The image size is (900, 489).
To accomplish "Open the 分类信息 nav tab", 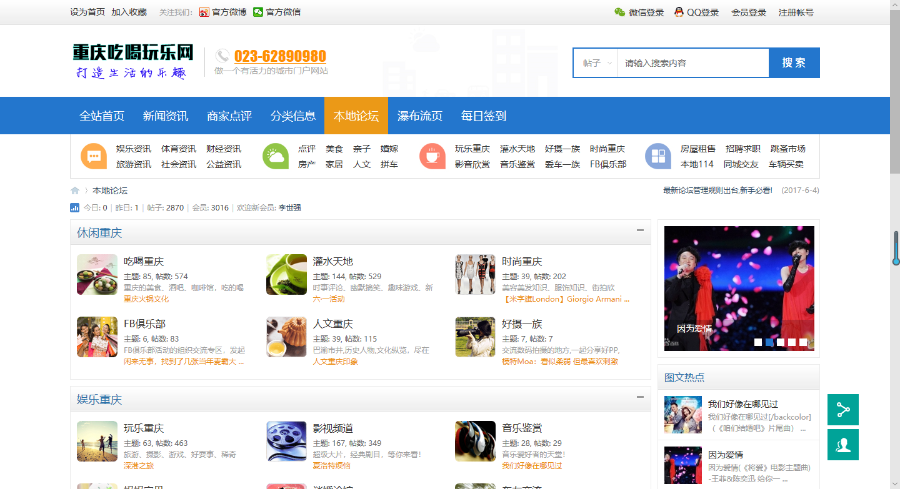I will [293, 116].
